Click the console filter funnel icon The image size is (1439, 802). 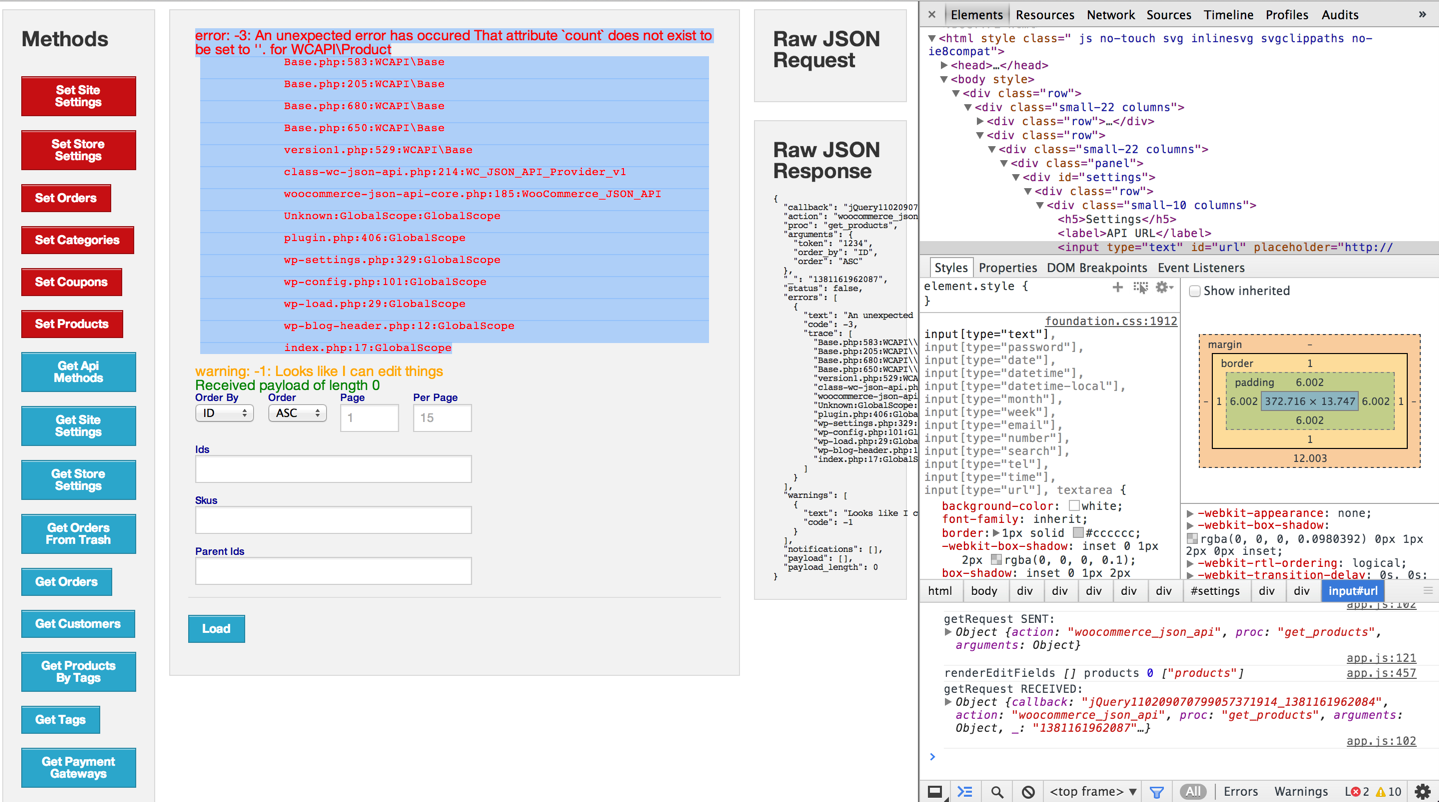[1157, 792]
